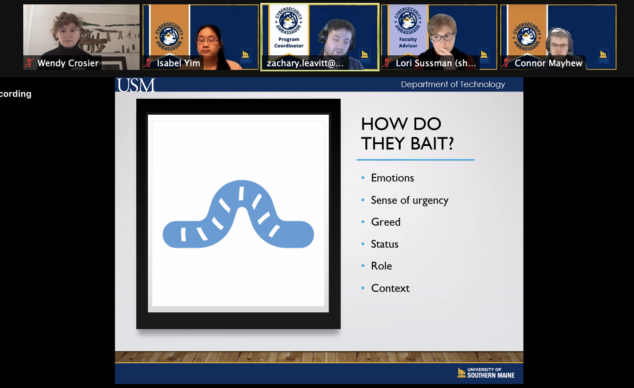Click the Greed bullet point
This screenshot has width=634, height=388.
coord(386,222)
